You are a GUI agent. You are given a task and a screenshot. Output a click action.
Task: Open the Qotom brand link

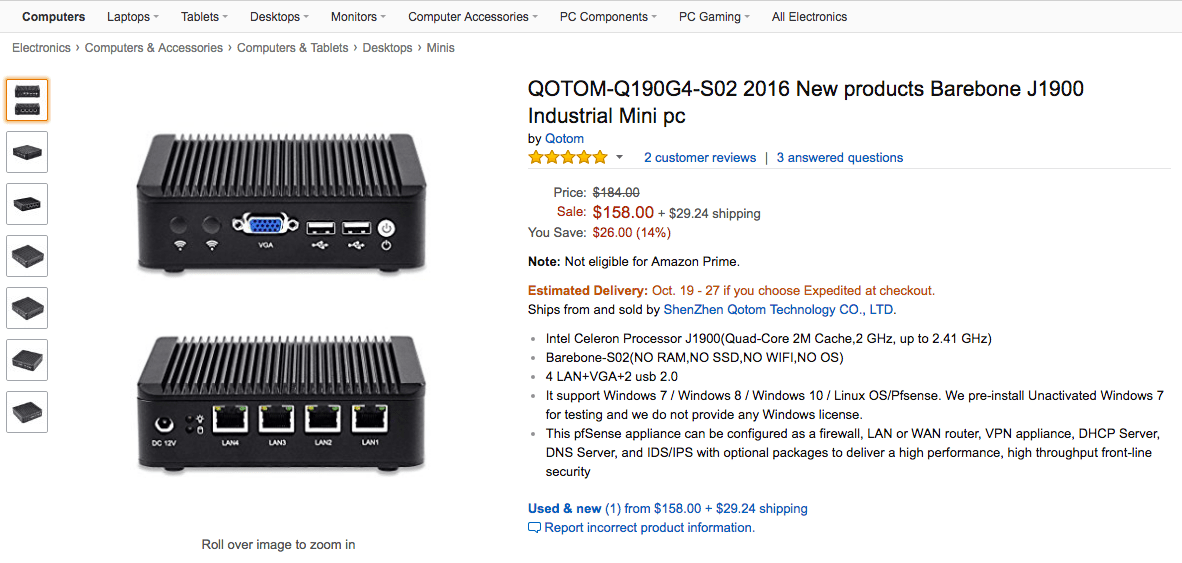[x=565, y=139]
